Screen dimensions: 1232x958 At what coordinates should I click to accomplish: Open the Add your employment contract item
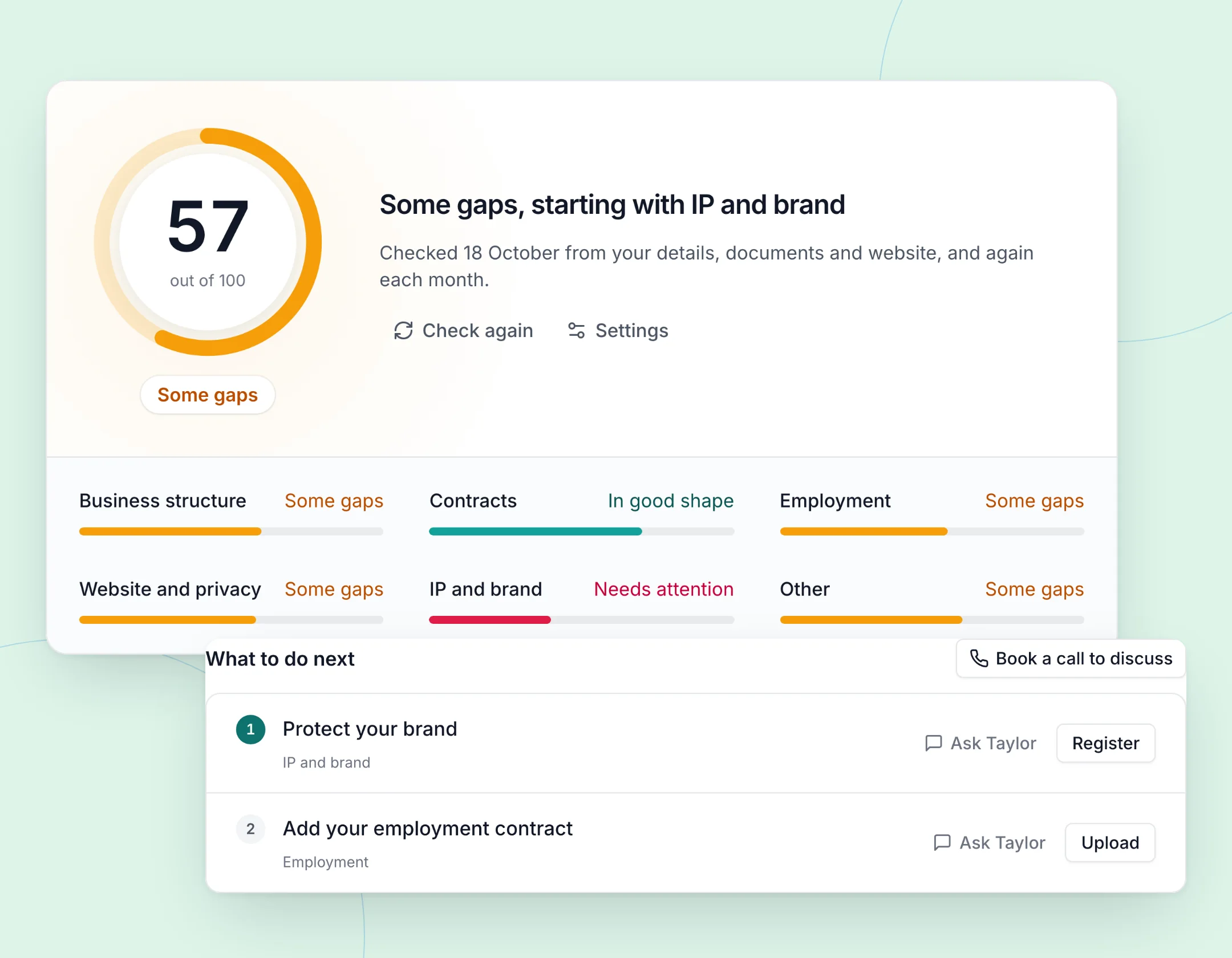(x=695, y=843)
